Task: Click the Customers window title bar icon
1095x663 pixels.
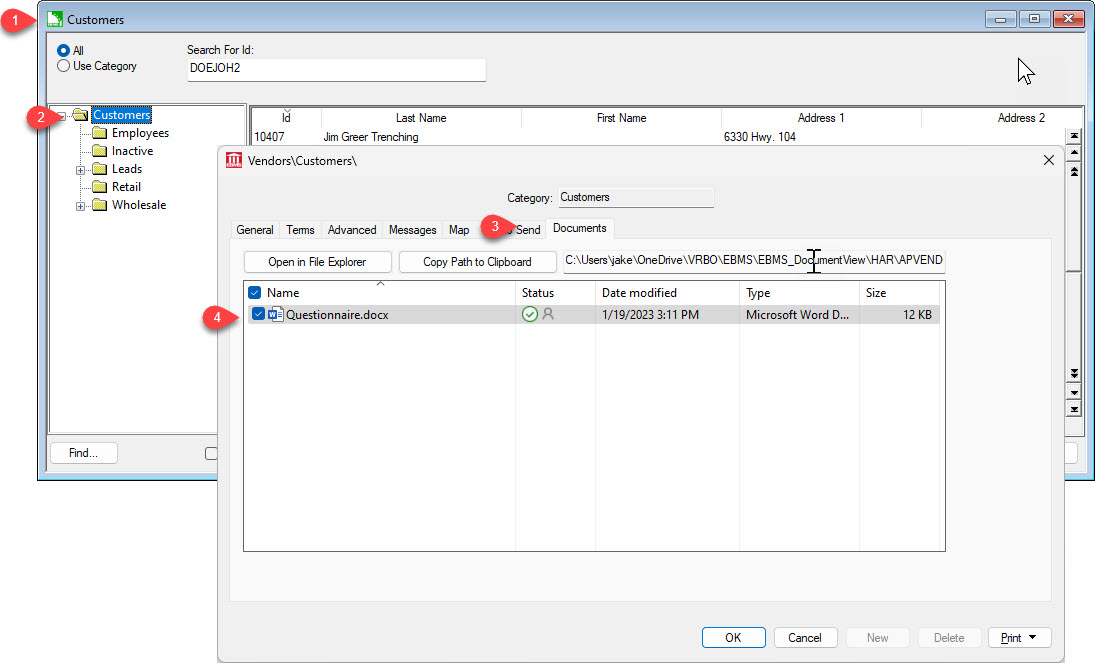Action: point(57,18)
